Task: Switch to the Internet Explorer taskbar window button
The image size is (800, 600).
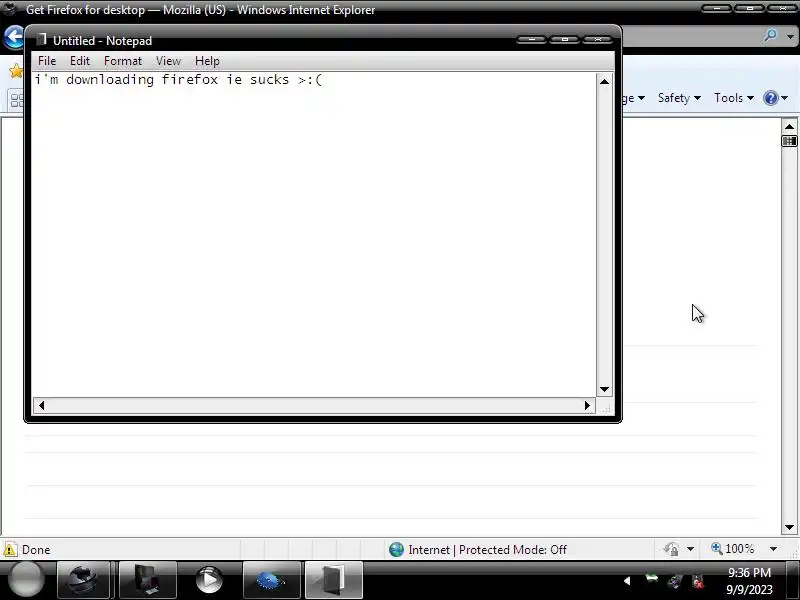Action: (x=271, y=580)
